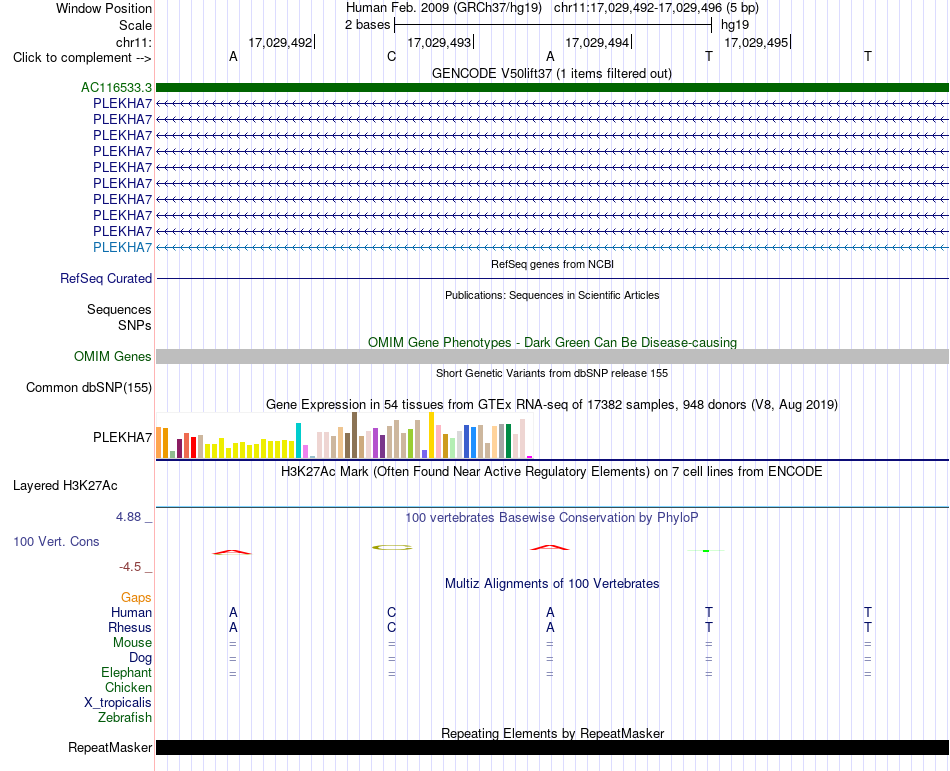Click the olive PhyloP conservation mark
This screenshot has width=950, height=771.
coord(392,548)
